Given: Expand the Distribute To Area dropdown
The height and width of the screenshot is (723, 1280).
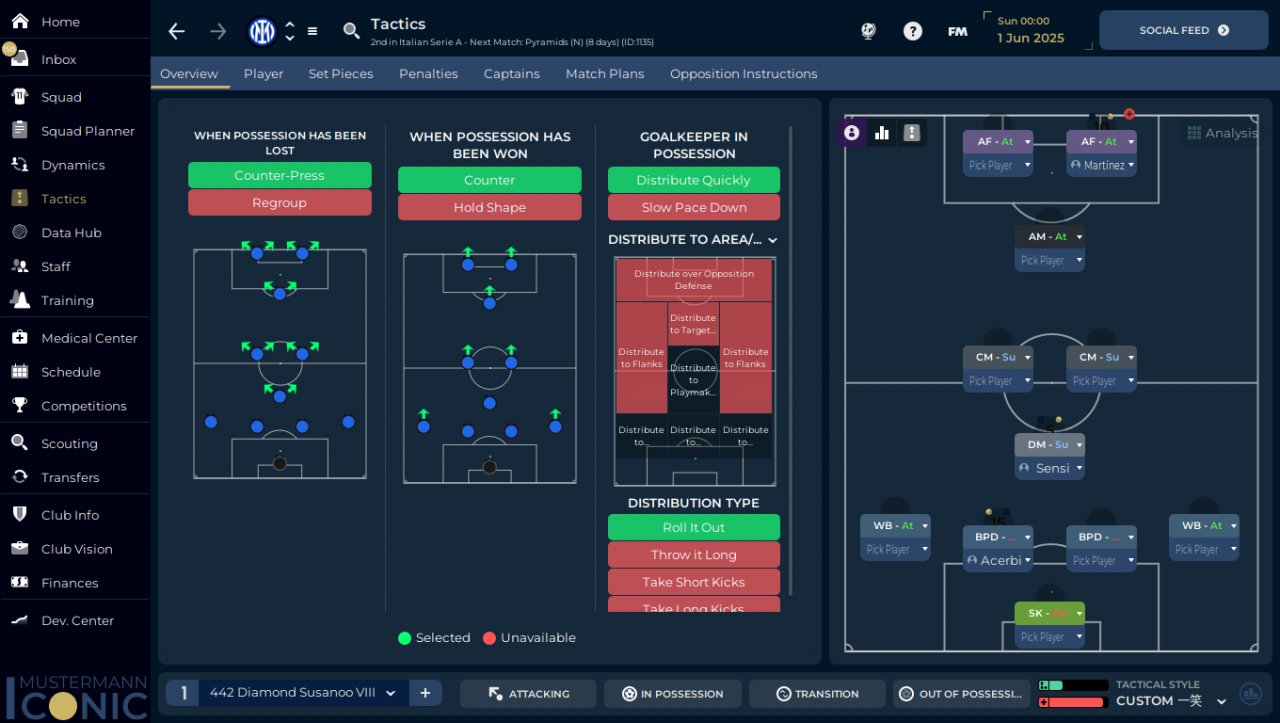Looking at the screenshot, I should click(x=693, y=240).
